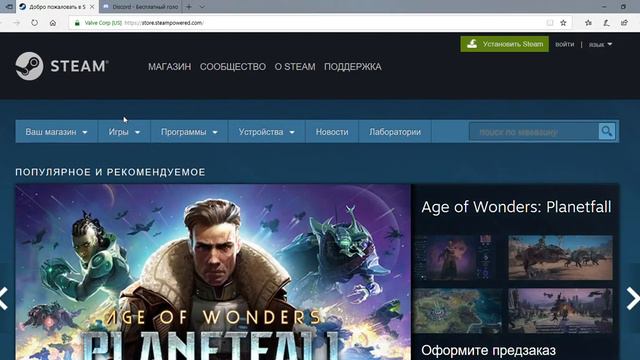The height and width of the screenshot is (360, 640).
Task: Open the favorites hub icon
Action: [588, 23]
